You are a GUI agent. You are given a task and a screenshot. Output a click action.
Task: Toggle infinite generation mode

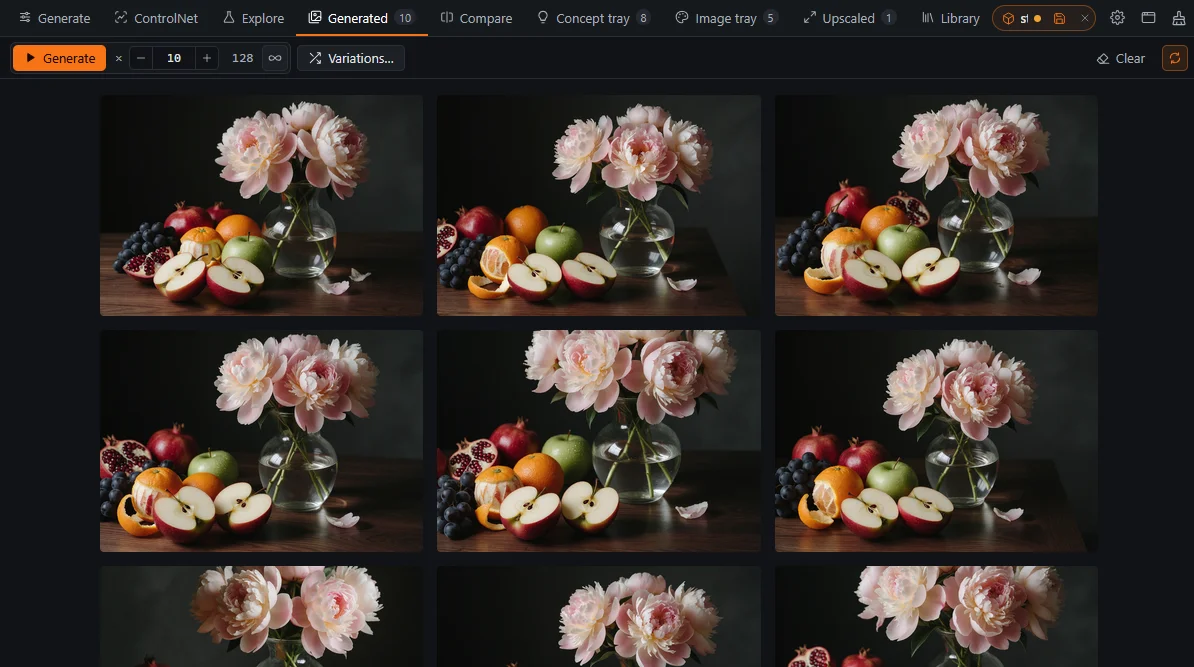[275, 58]
